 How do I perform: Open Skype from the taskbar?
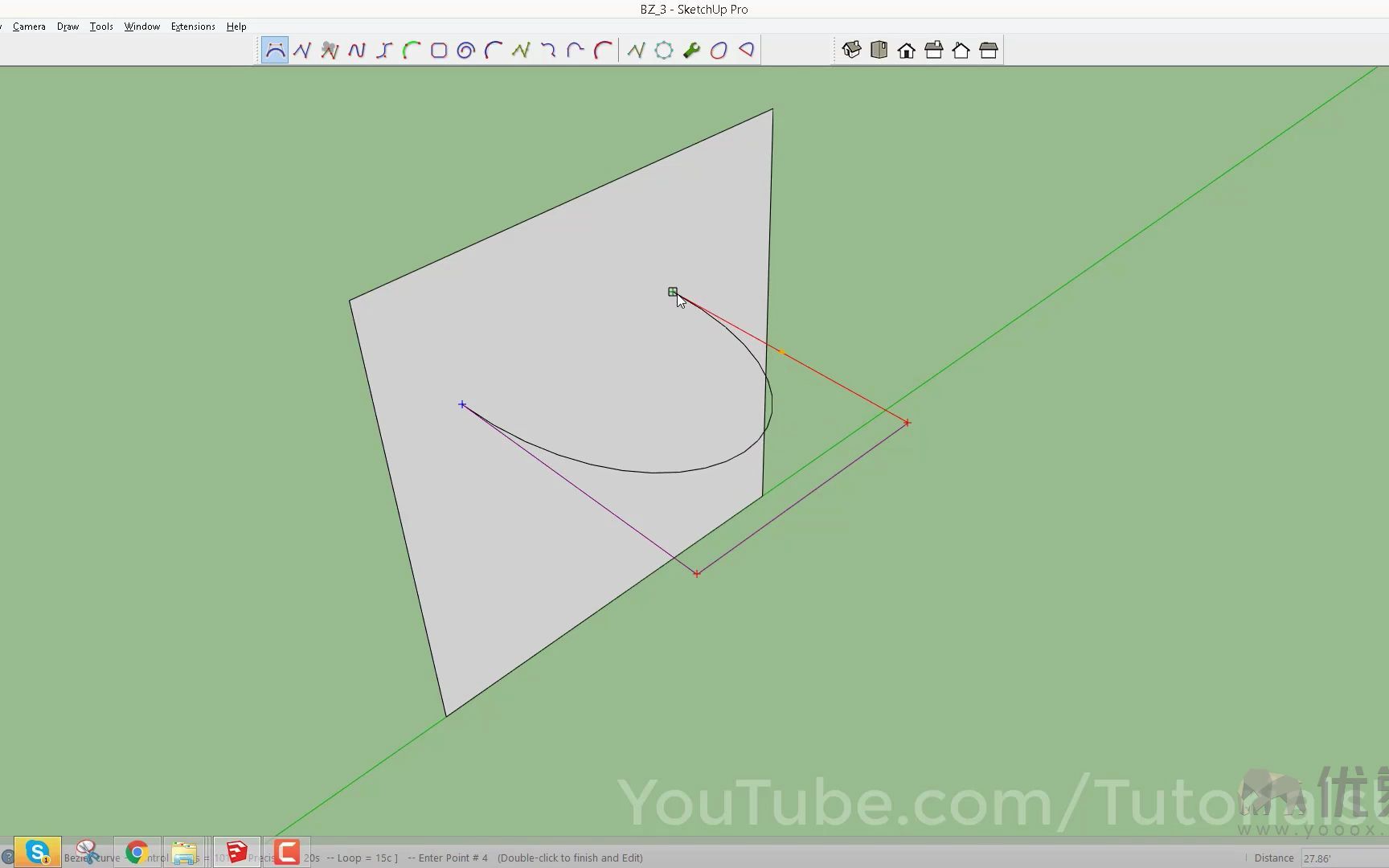(x=37, y=852)
